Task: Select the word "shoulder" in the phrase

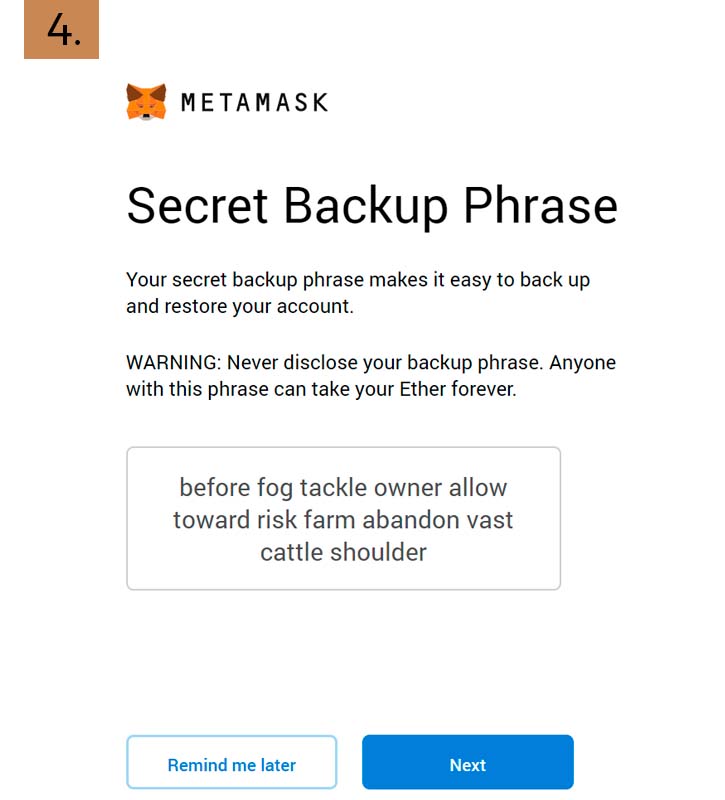Action: pyautogui.click(x=379, y=552)
